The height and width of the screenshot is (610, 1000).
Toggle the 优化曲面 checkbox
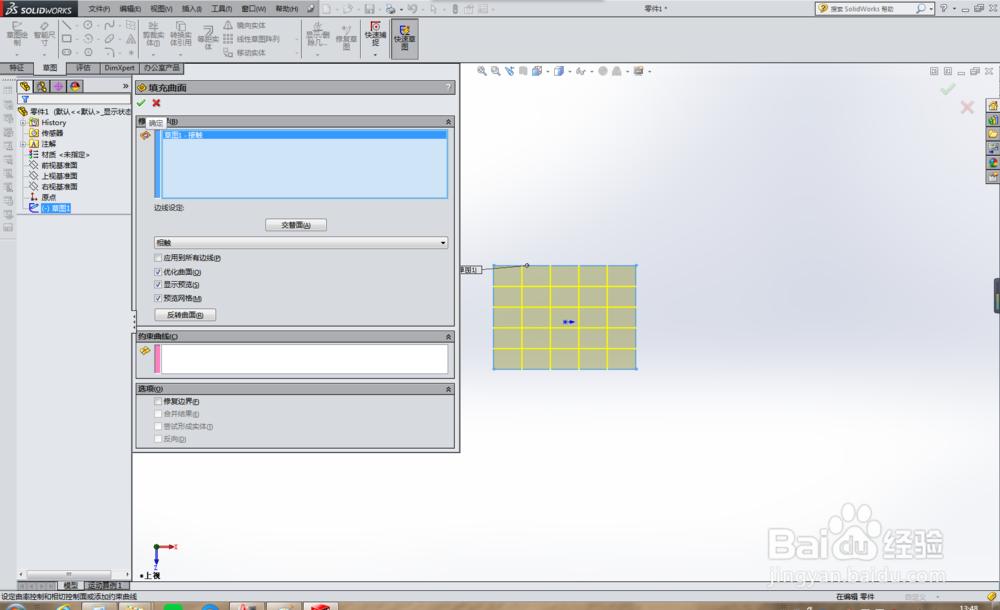(158, 272)
